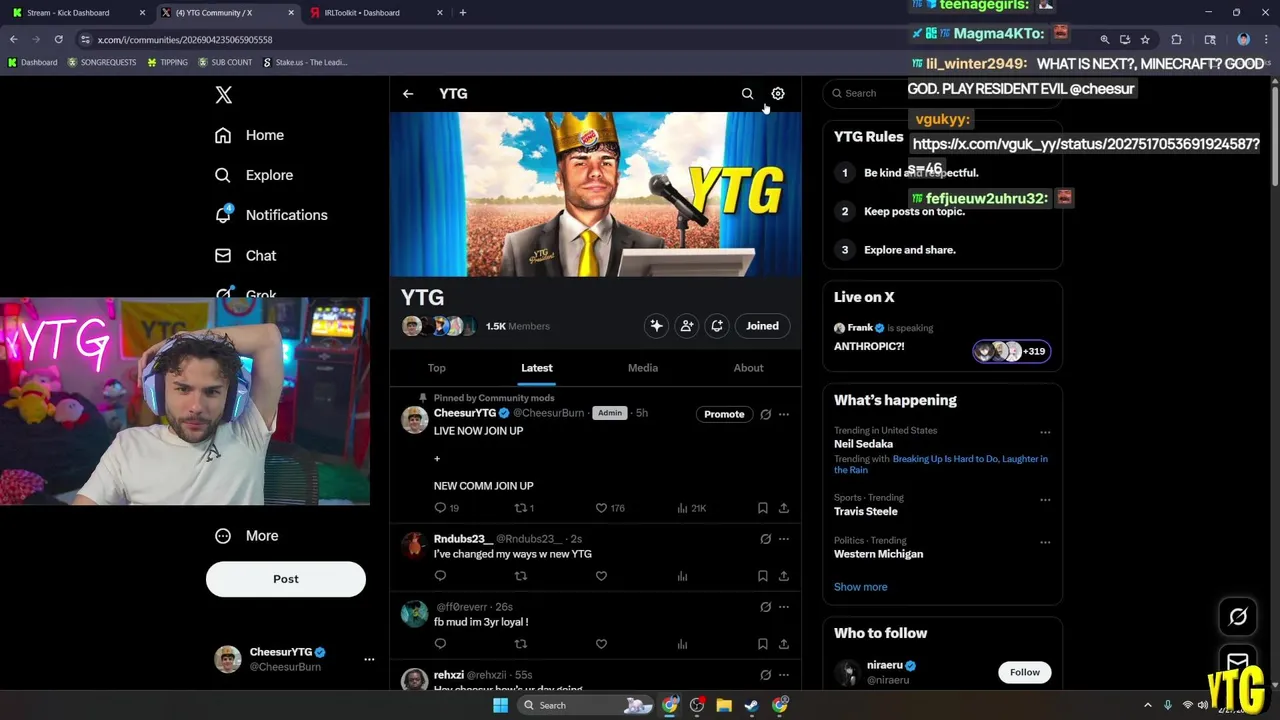Open 1.5K Members list

tap(517, 326)
